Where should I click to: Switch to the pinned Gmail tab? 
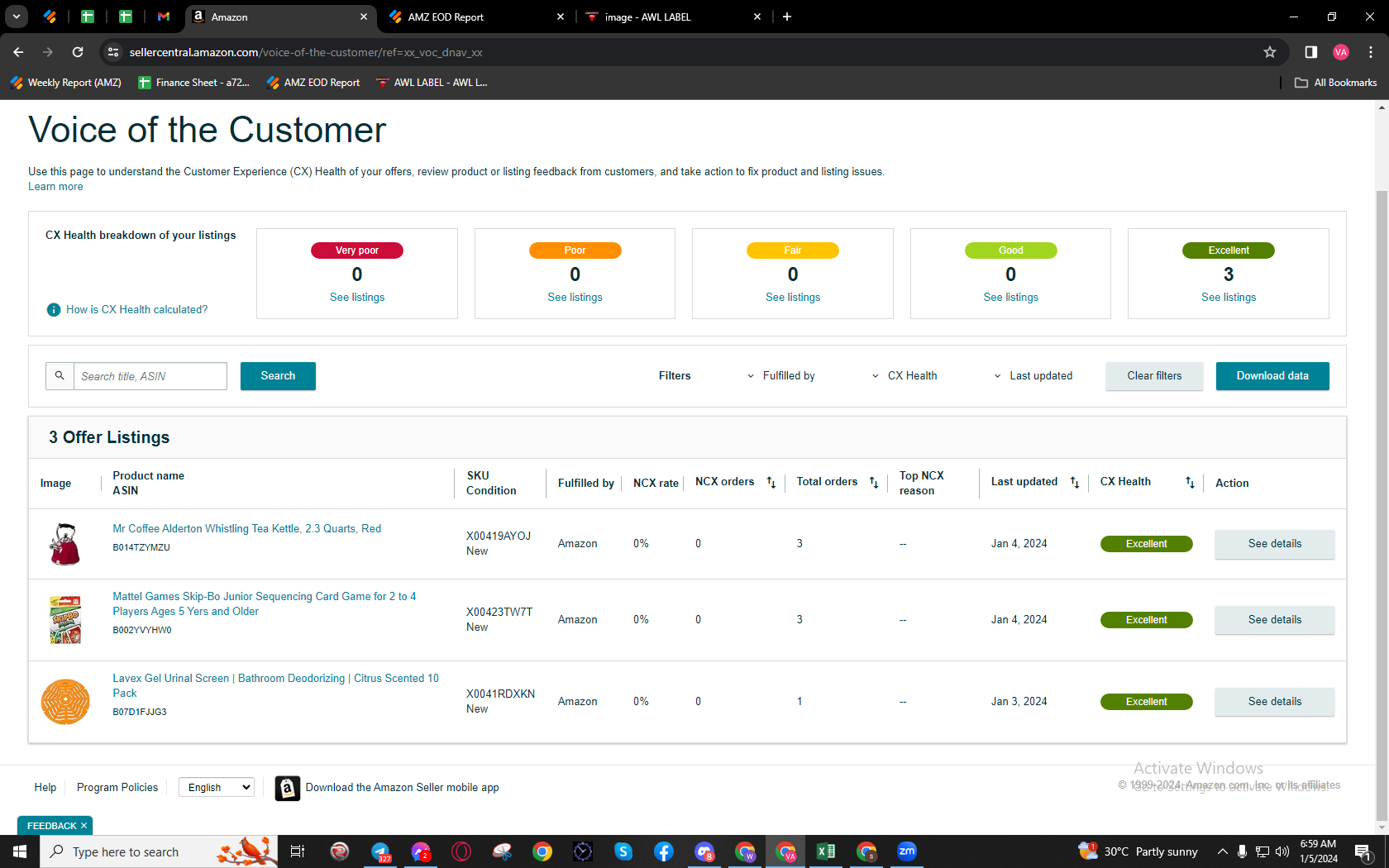164,17
